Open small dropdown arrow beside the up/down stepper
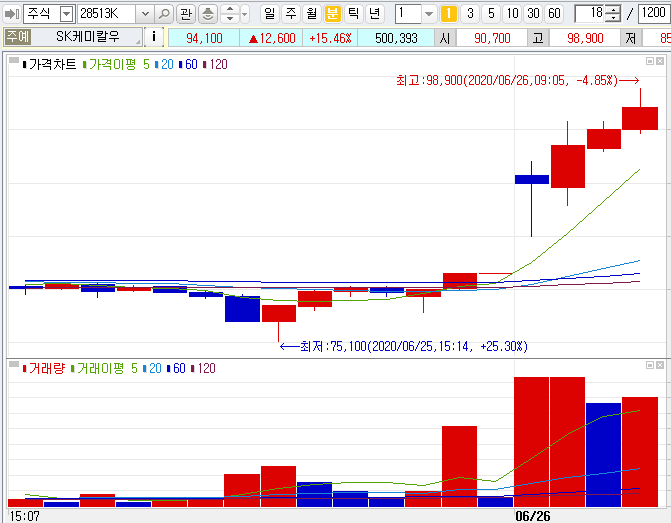Viewport: 671px width, 523px height. pyautogui.click(x=244, y=14)
